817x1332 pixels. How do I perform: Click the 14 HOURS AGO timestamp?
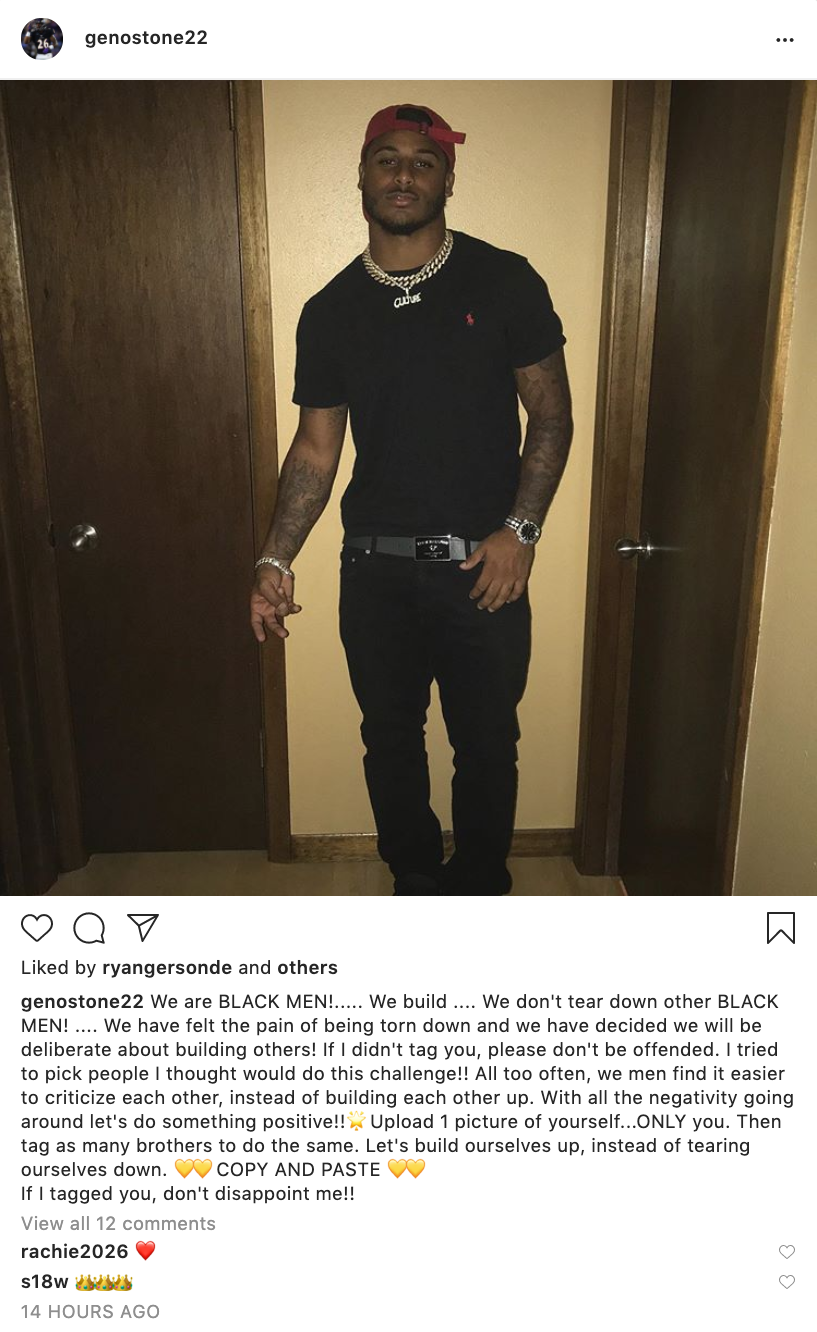click(x=90, y=1311)
